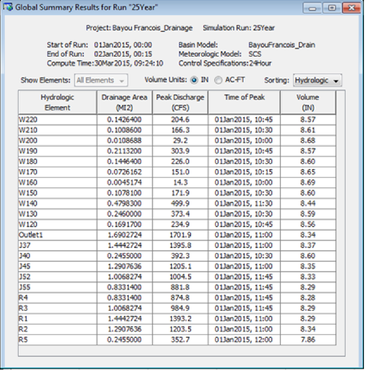
Task: Select the R4 element row
Action: click(x=177, y=298)
